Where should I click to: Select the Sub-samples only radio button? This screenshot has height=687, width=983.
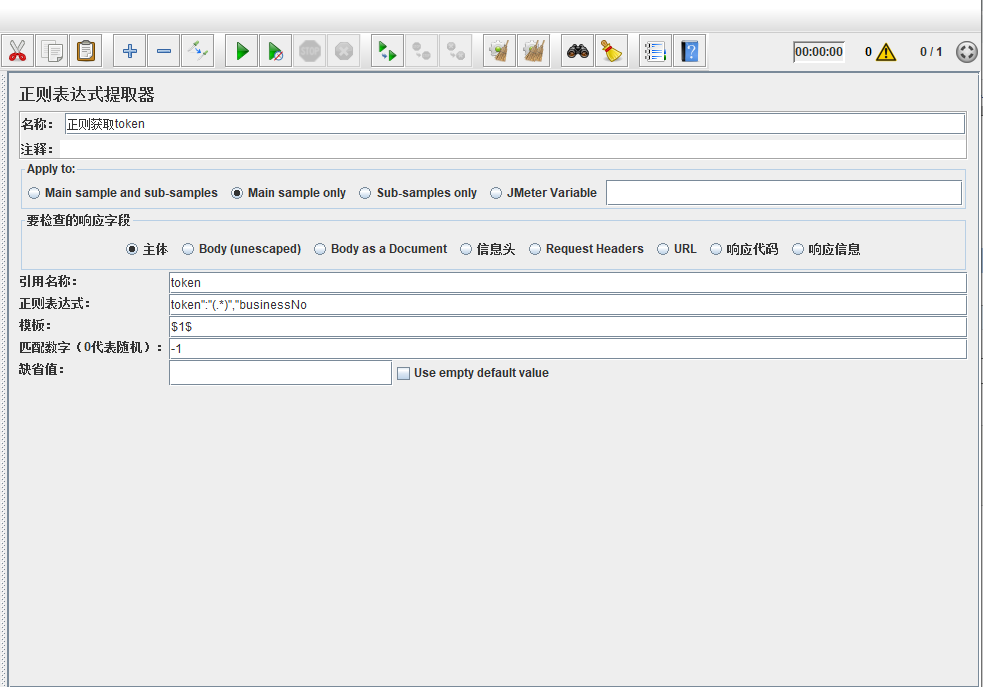click(366, 193)
